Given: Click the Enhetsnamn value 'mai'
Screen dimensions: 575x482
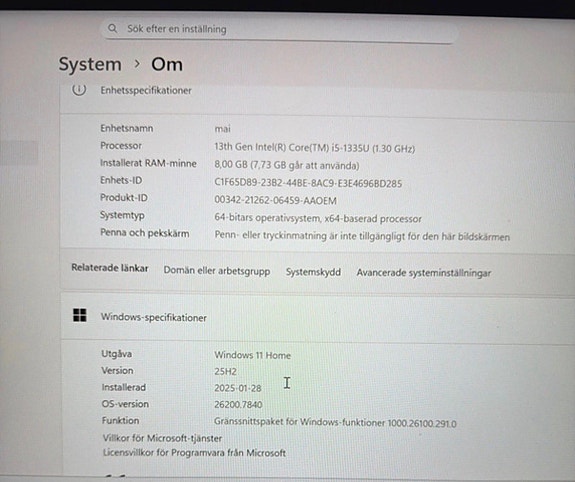Looking at the screenshot, I should (223, 129).
